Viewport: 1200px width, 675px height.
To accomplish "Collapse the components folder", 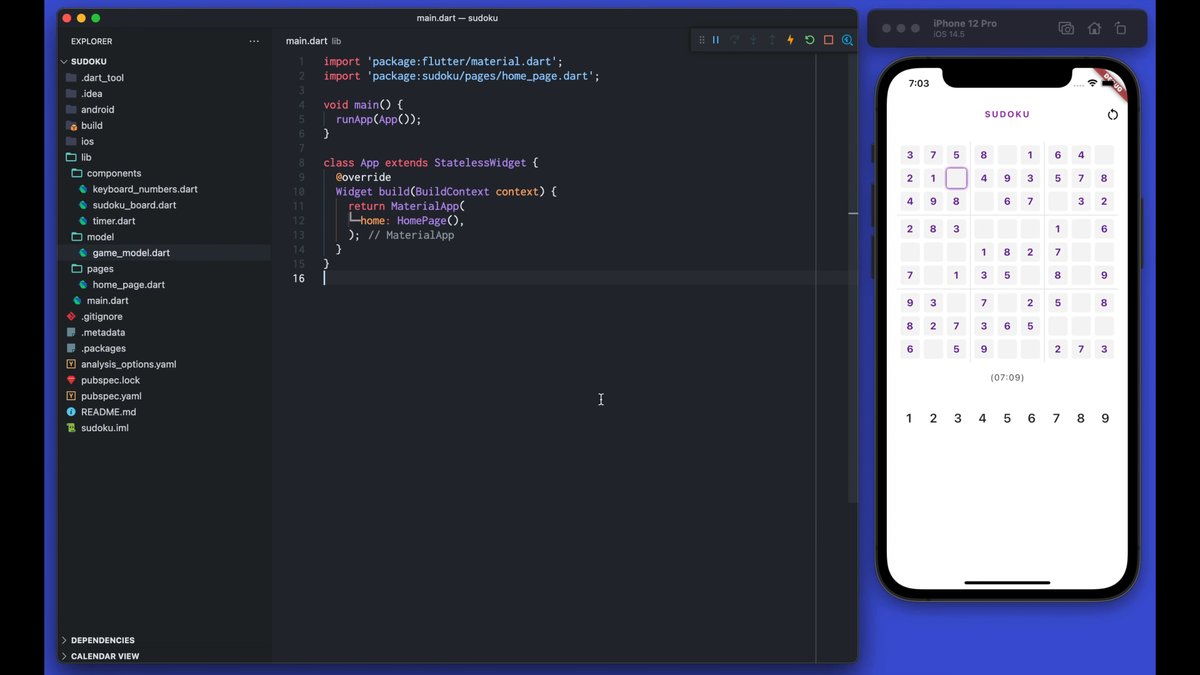I will [113, 173].
